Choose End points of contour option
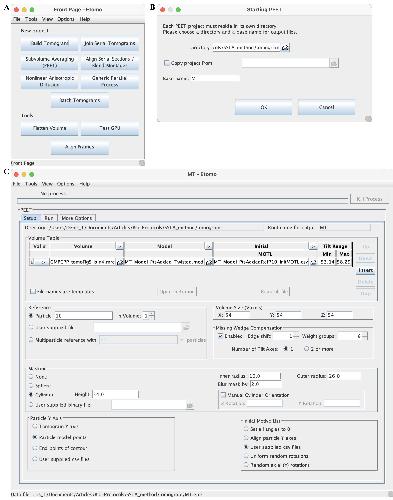 [x=35, y=448]
